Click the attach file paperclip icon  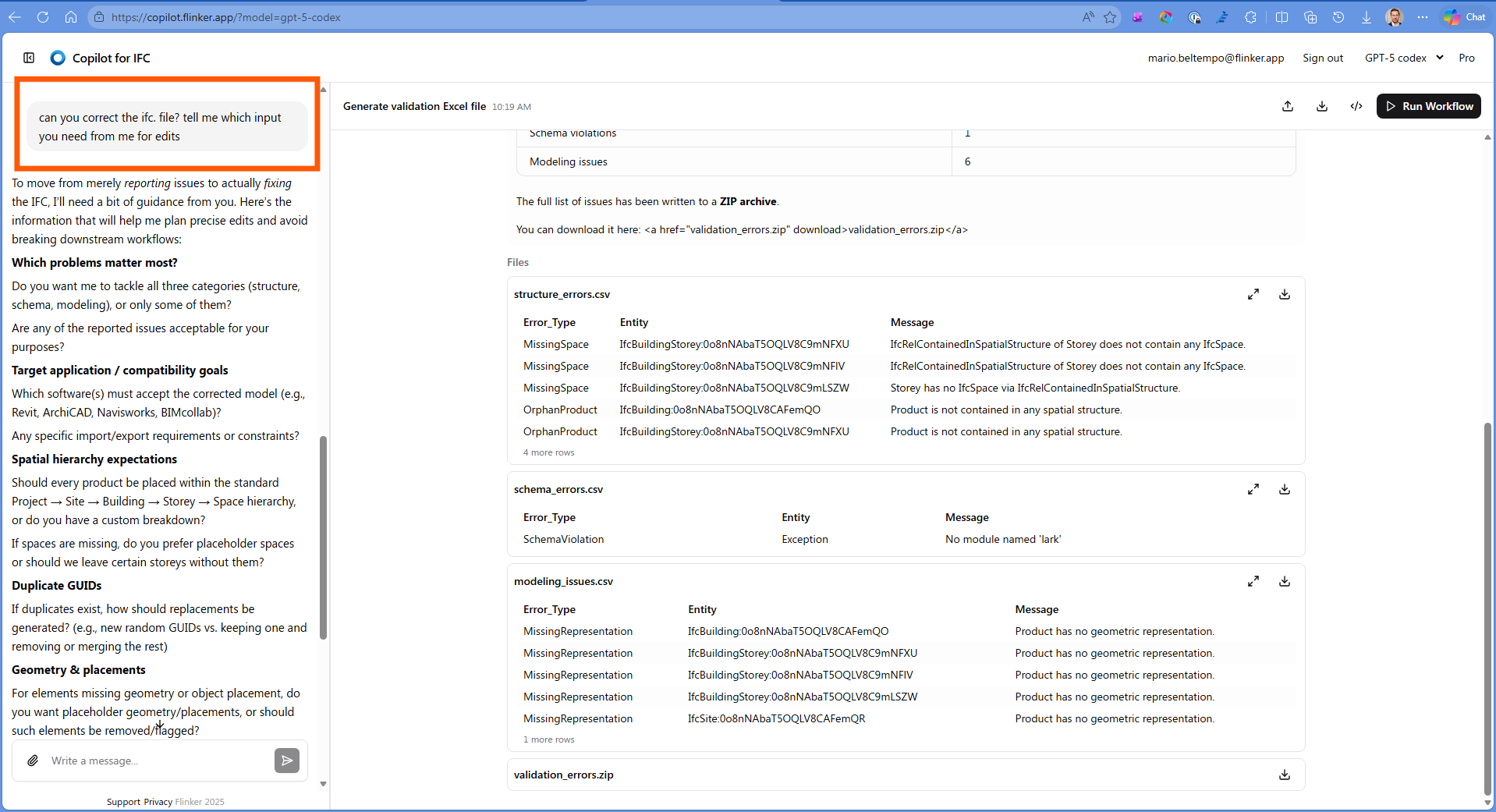click(33, 761)
